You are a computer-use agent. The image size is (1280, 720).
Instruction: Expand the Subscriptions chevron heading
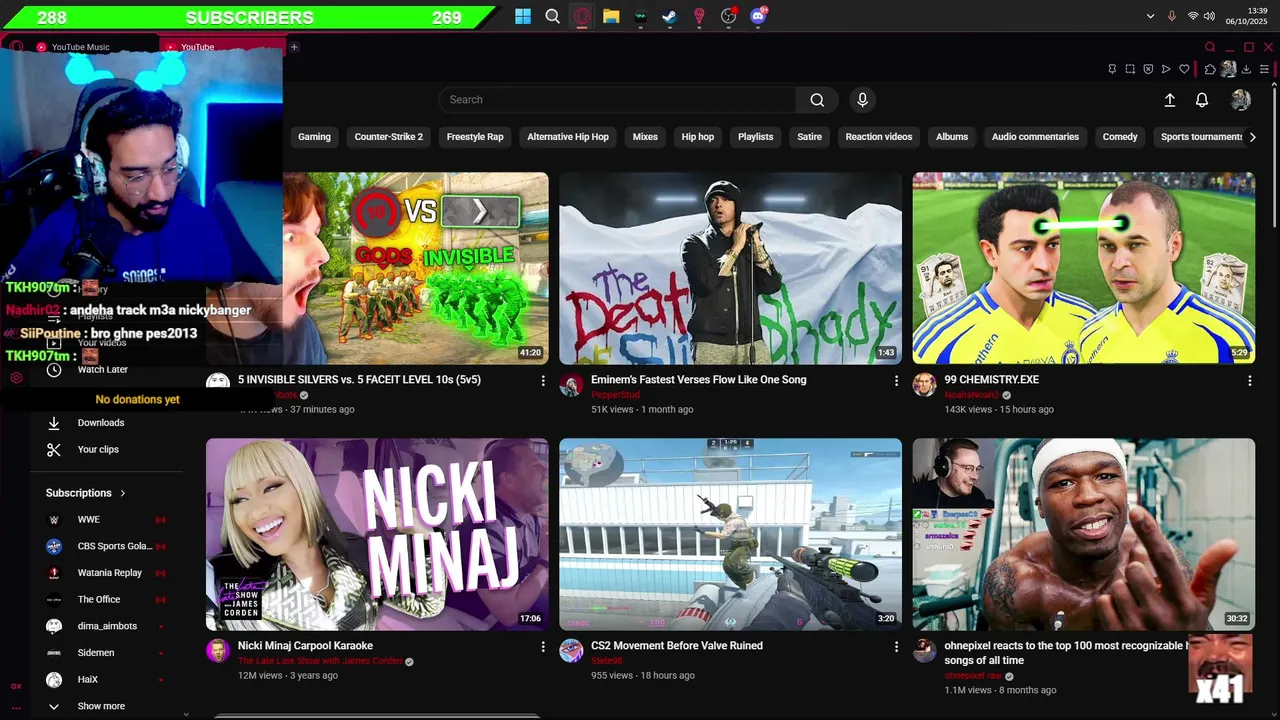[x=86, y=493]
